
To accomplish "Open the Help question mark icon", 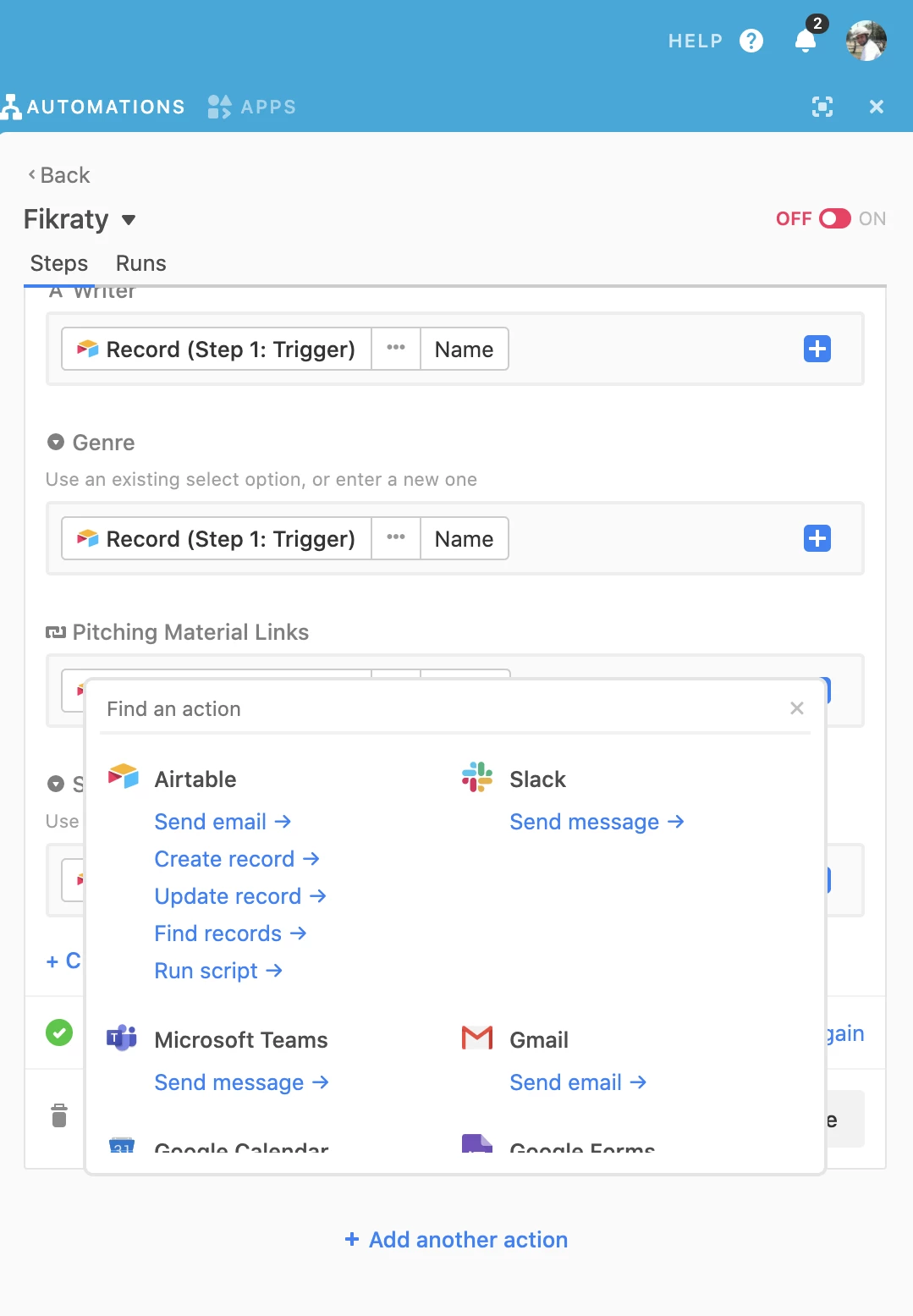I will [x=751, y=41].
